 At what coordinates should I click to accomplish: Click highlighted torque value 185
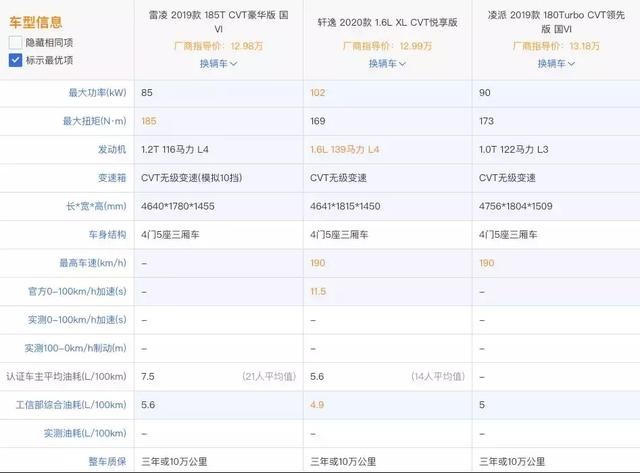tap(149, 121)
